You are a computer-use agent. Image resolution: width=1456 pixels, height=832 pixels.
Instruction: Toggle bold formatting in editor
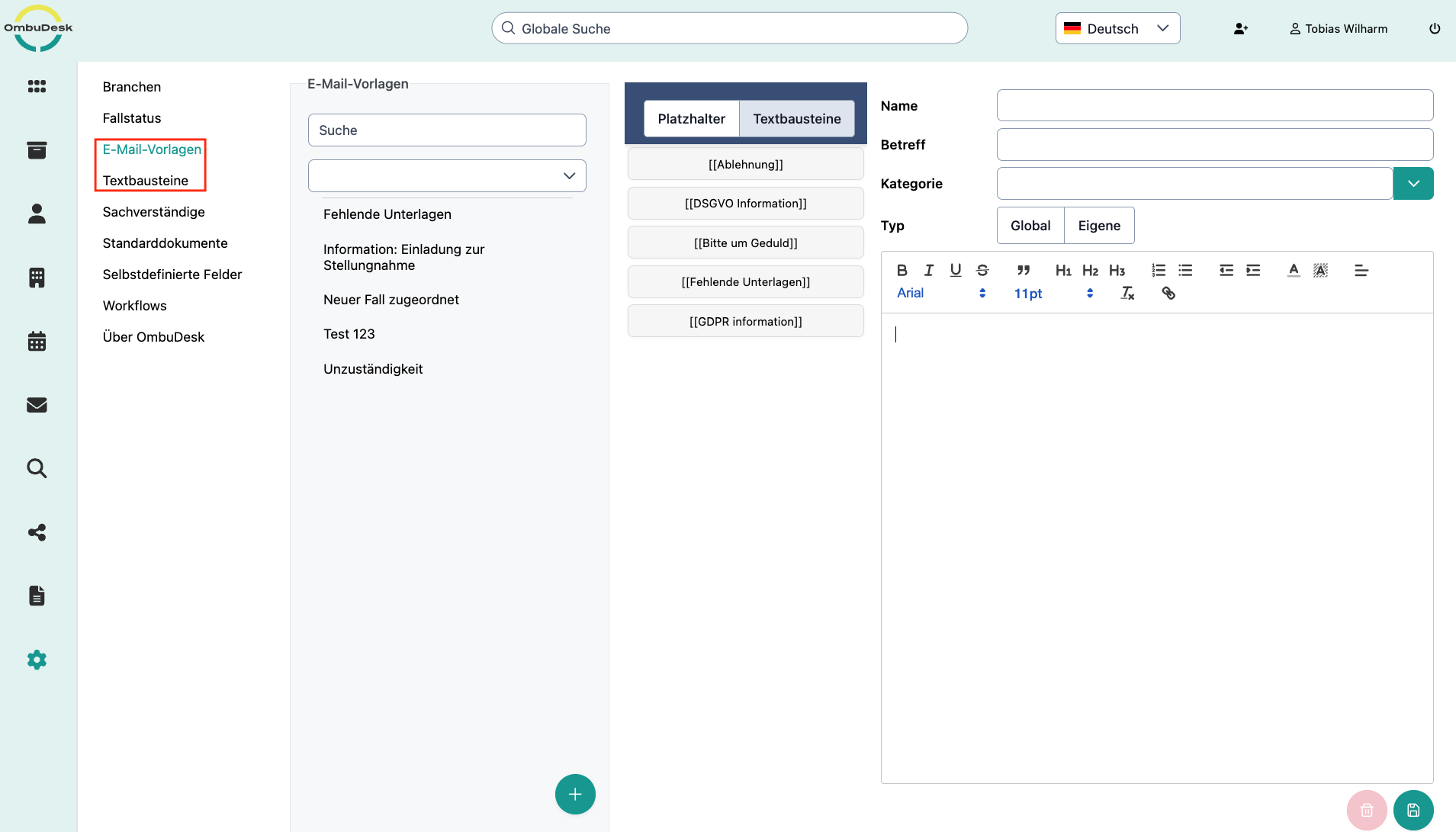(x=902, y=270)
